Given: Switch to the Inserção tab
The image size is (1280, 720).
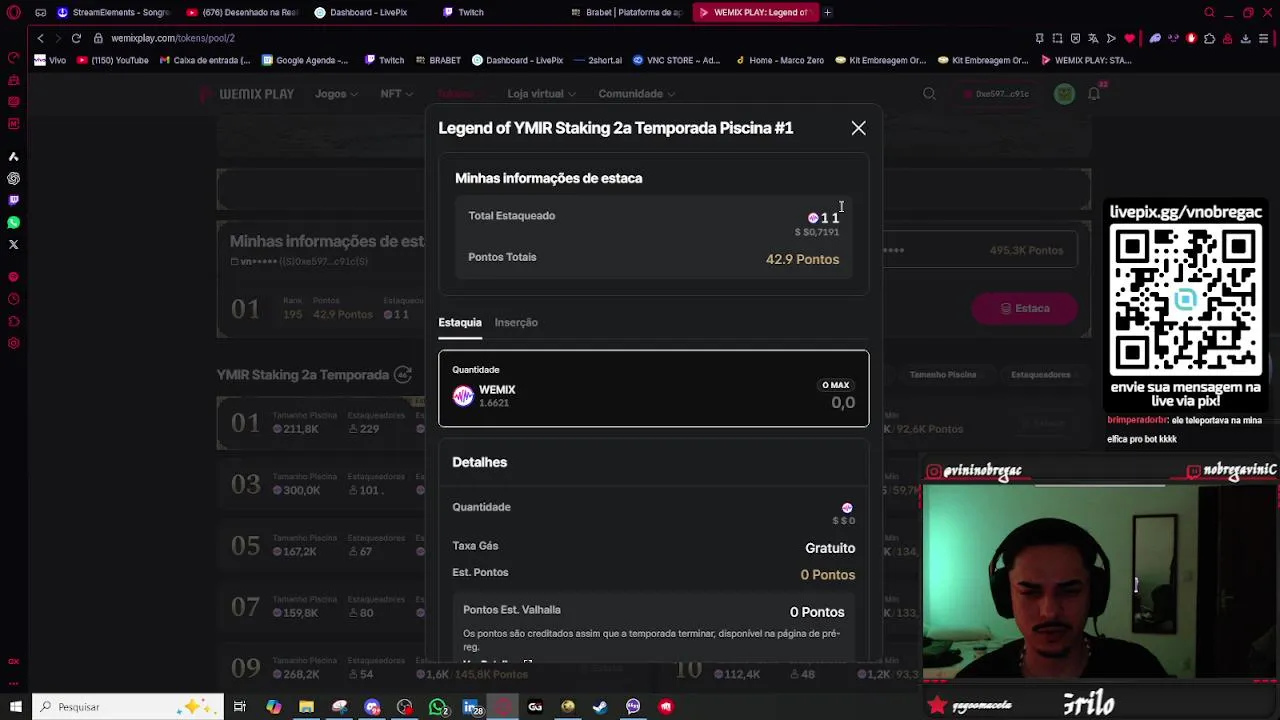Looking at the screenshot, I should [x=516, y=322].
